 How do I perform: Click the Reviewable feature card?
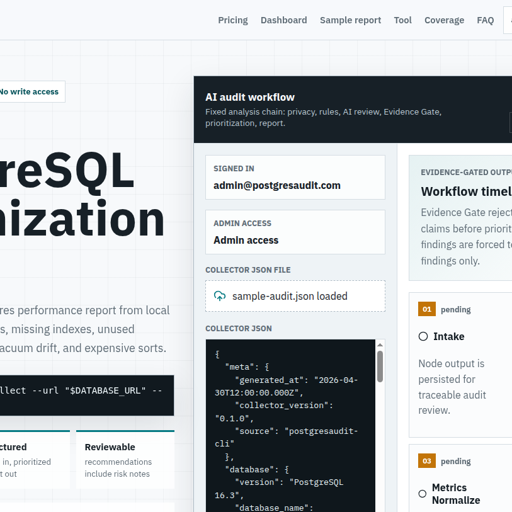click(125, 459)
